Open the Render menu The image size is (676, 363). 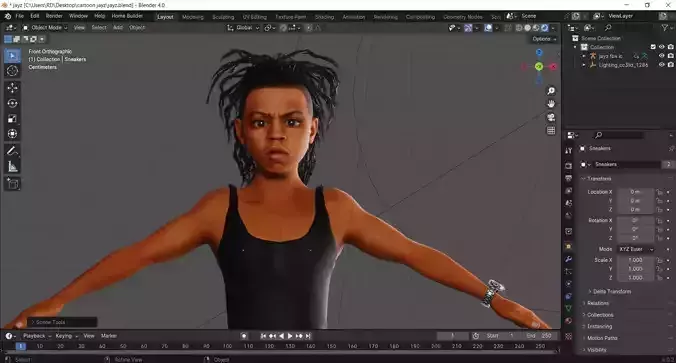tap(54, 16)
